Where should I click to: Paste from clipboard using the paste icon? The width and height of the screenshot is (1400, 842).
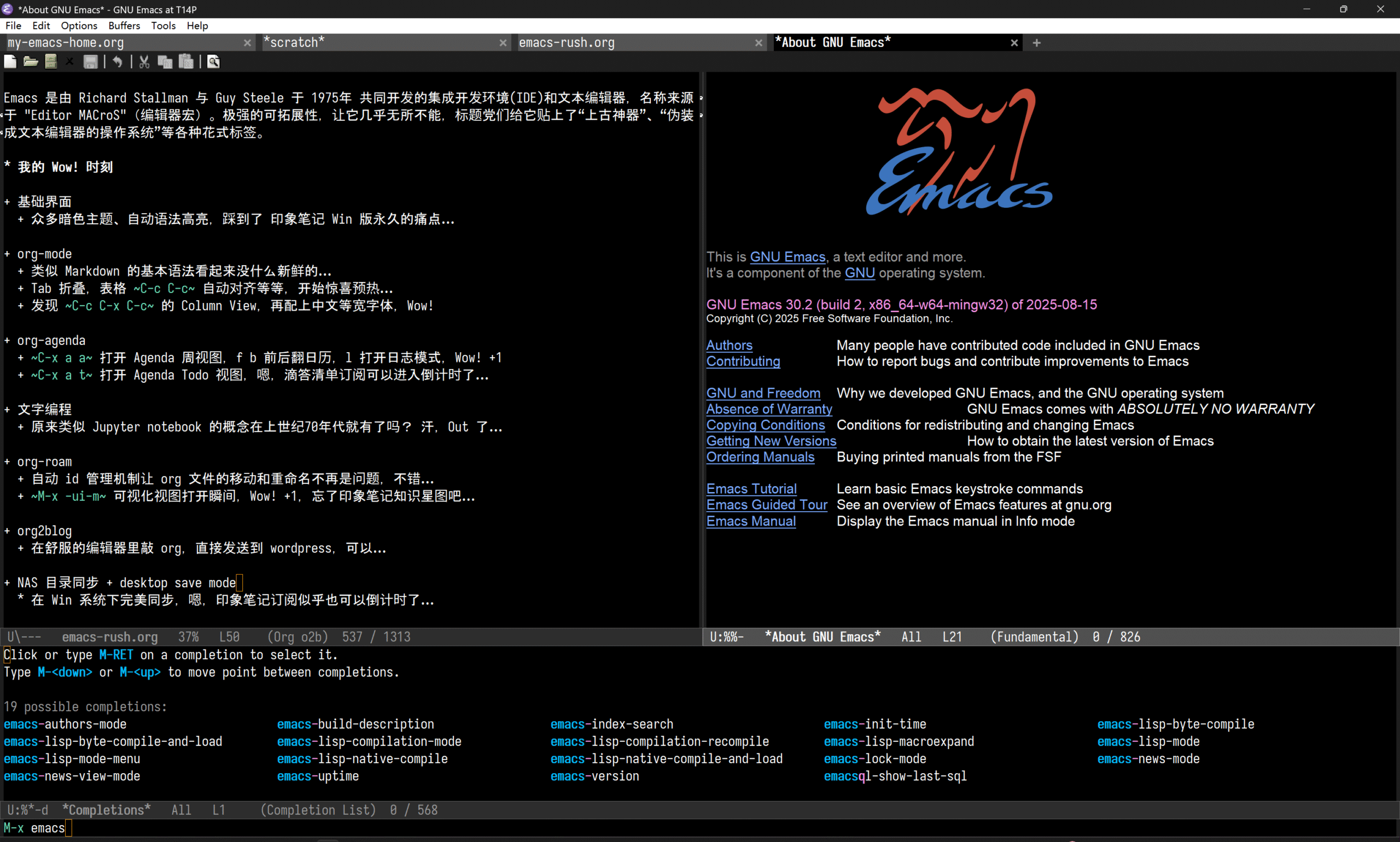click(186, 62)
